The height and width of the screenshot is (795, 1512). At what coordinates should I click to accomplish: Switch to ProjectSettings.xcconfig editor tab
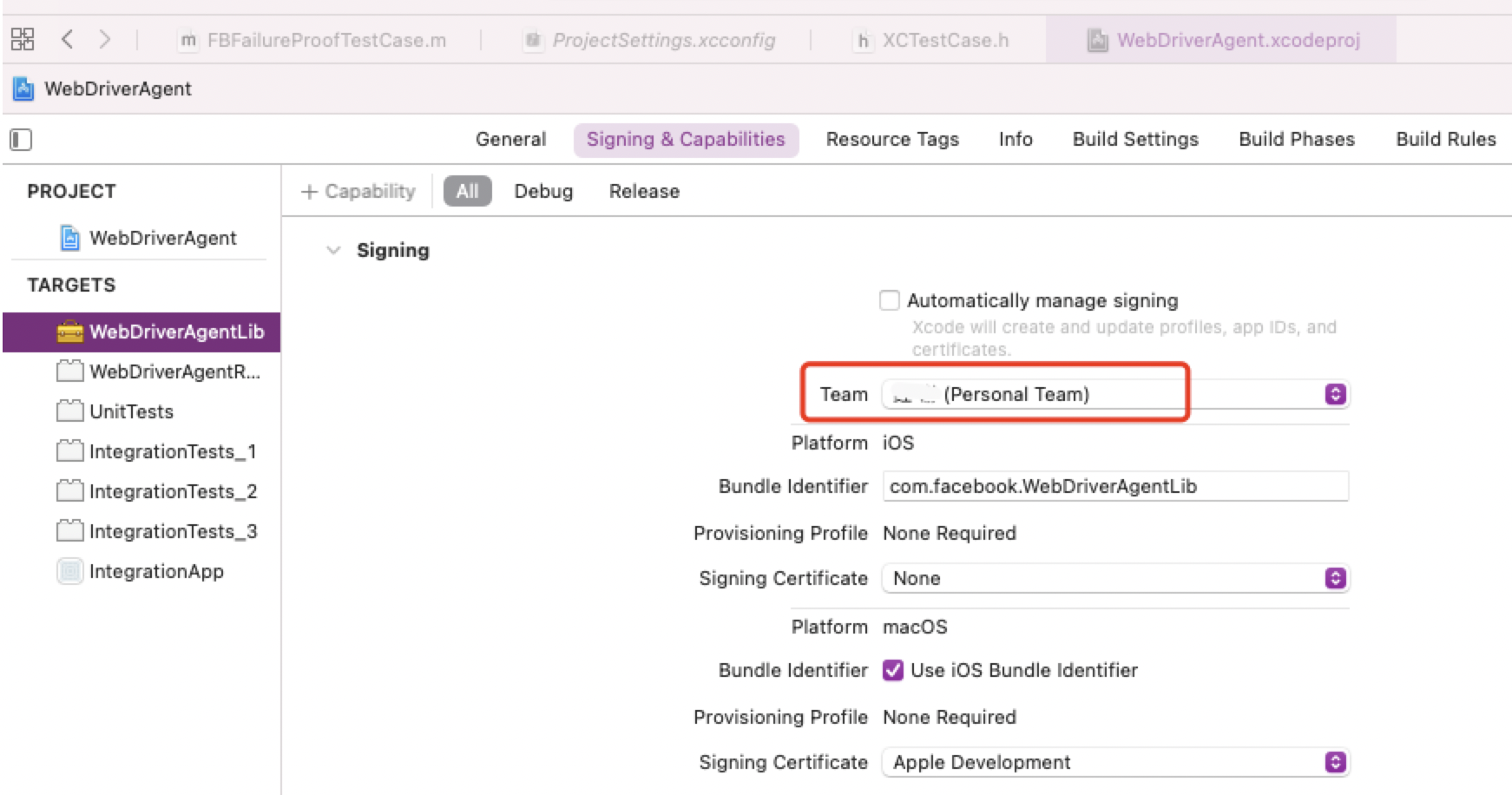(649, 40)
